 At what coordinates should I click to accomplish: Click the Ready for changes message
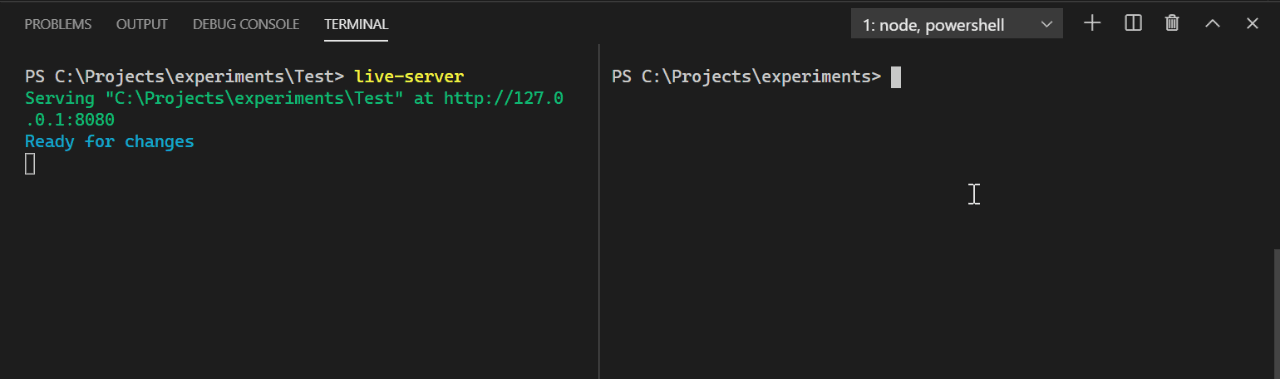pos(109,142)
